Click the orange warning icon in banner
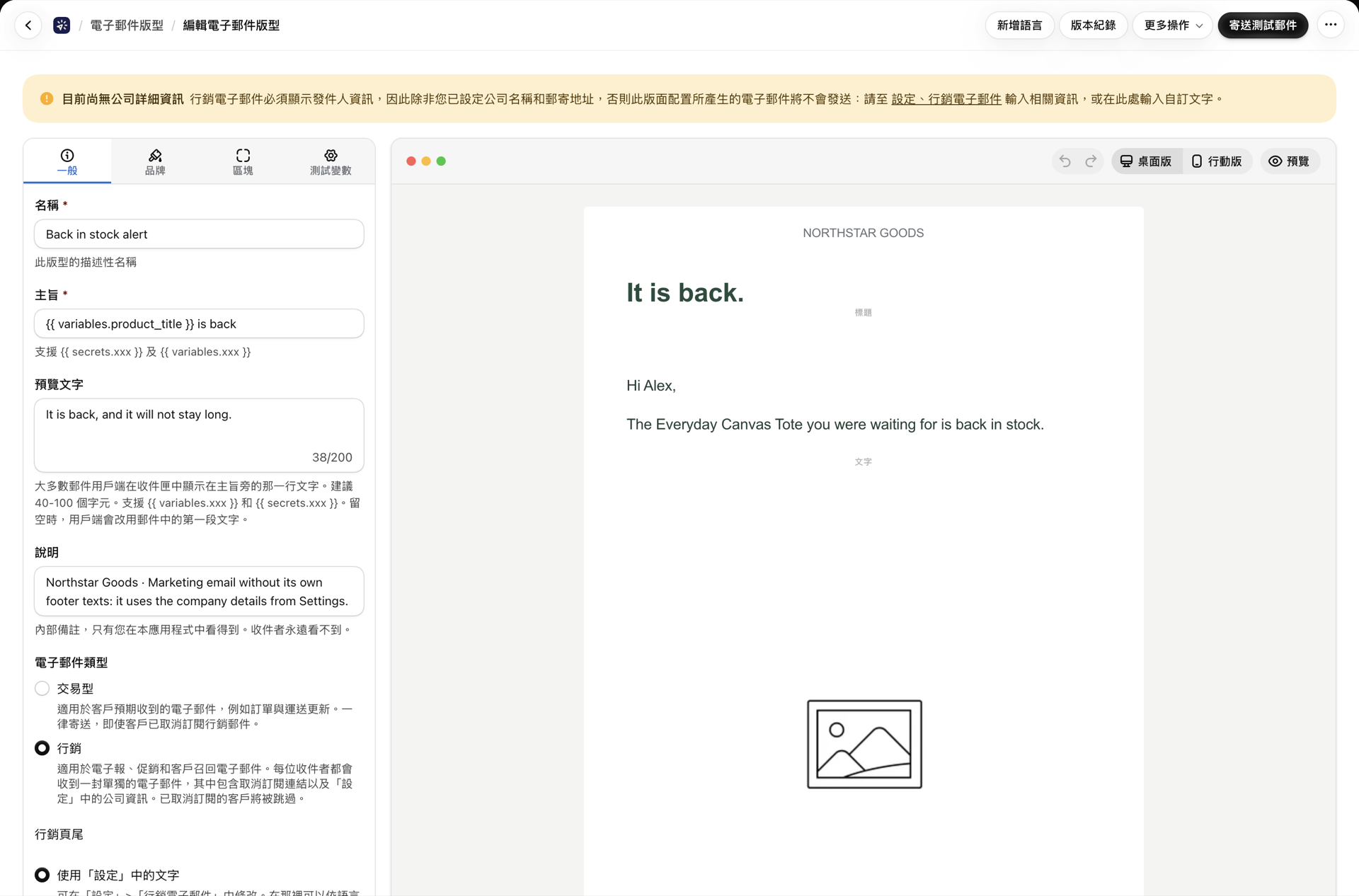The height and width of the screenshot is (896, 1359). pyautogui.click(x=47, y=99)
